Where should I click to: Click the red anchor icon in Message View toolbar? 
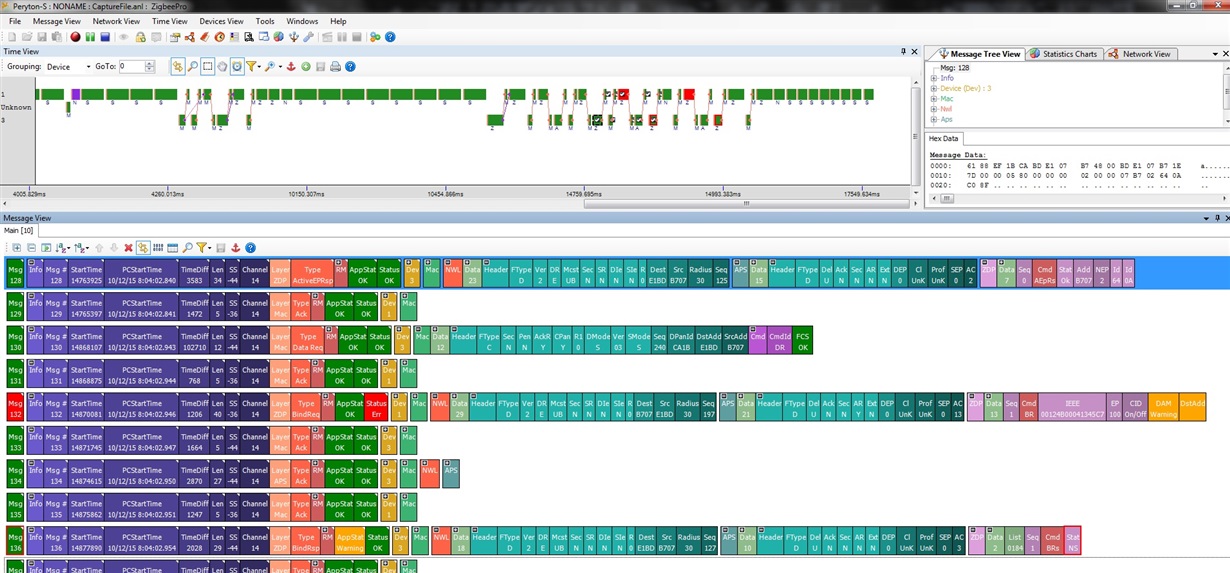pyautogui.click(x=236, y=248)
